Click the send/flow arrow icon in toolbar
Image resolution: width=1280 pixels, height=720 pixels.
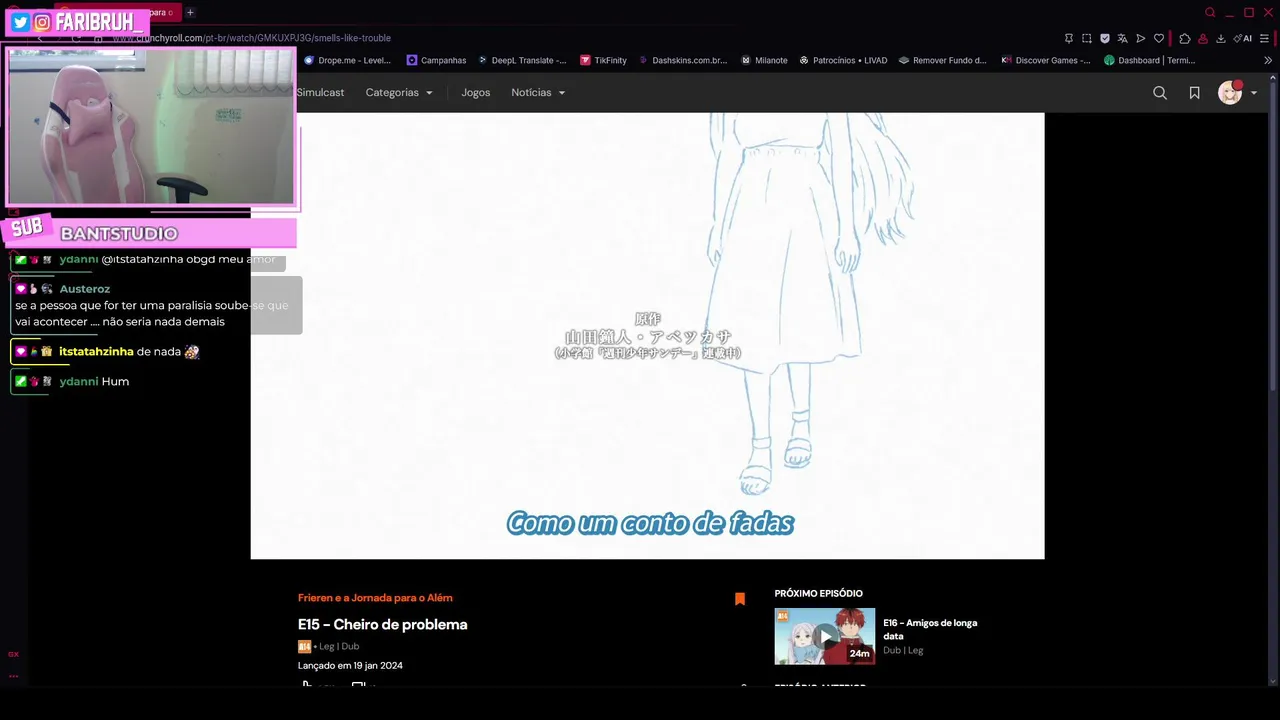1141,38
